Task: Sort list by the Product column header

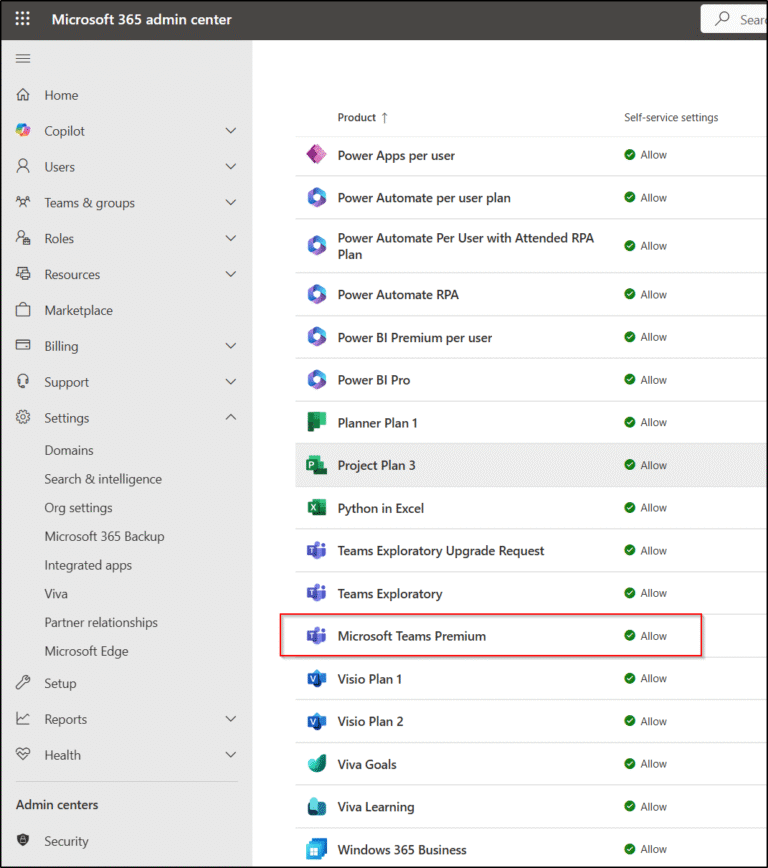Action: pyautogui.click(x=356, y=117)
